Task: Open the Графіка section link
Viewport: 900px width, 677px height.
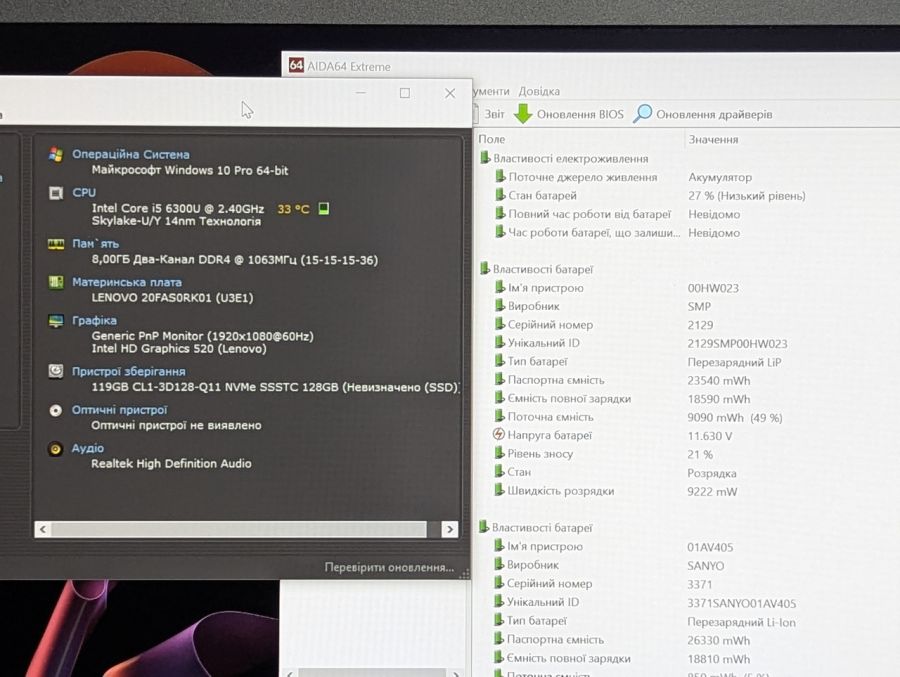Action: pos(94,320)
